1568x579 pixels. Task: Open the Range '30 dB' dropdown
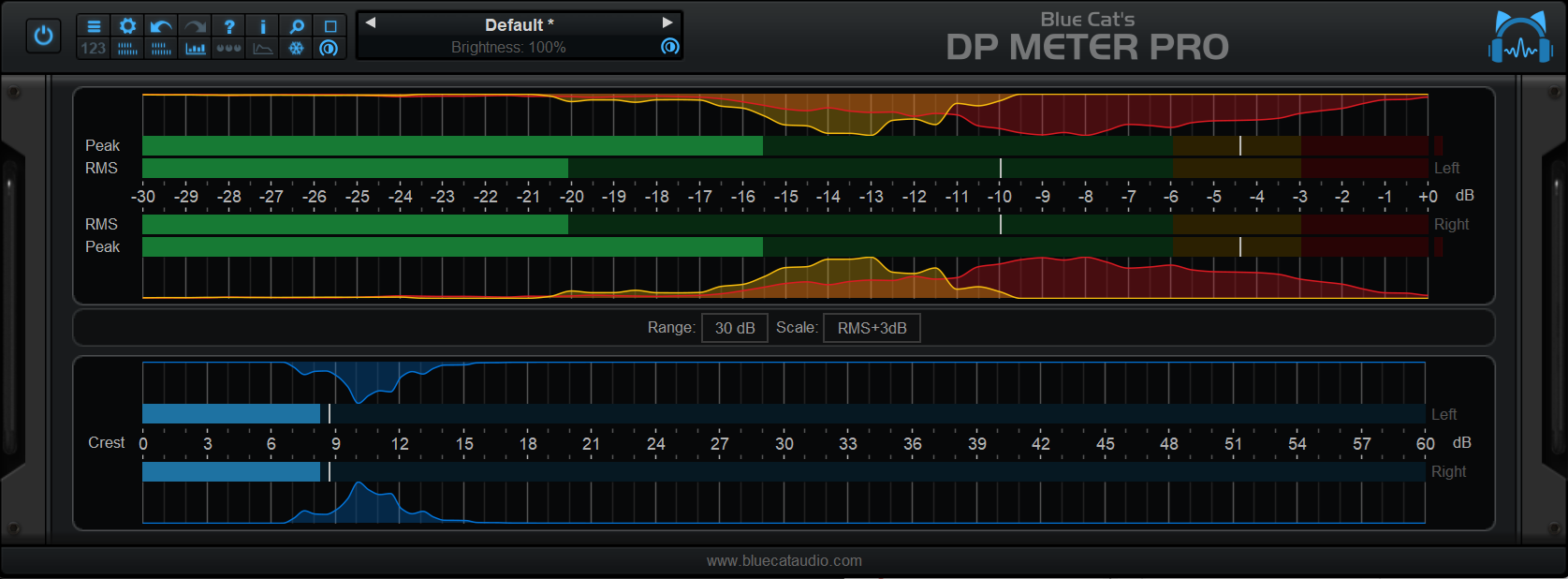tap(735, 328)
